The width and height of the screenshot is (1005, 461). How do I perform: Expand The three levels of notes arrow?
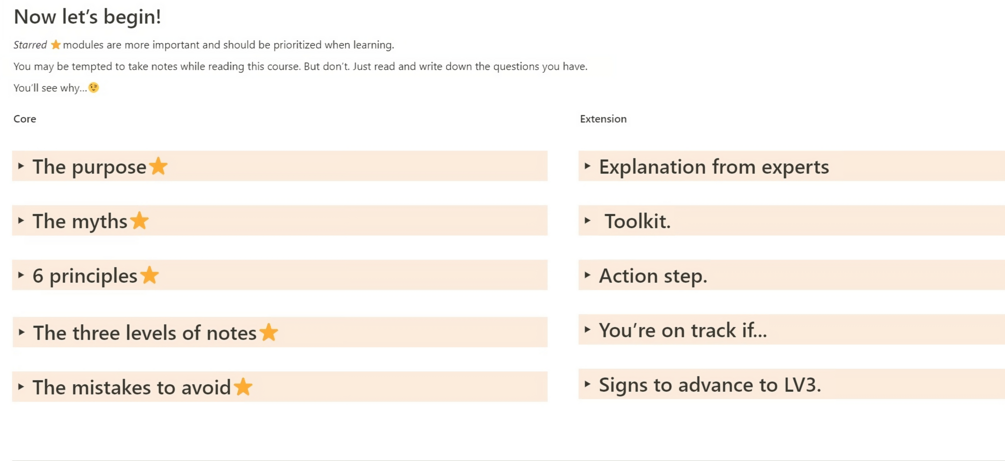point(21,332)
